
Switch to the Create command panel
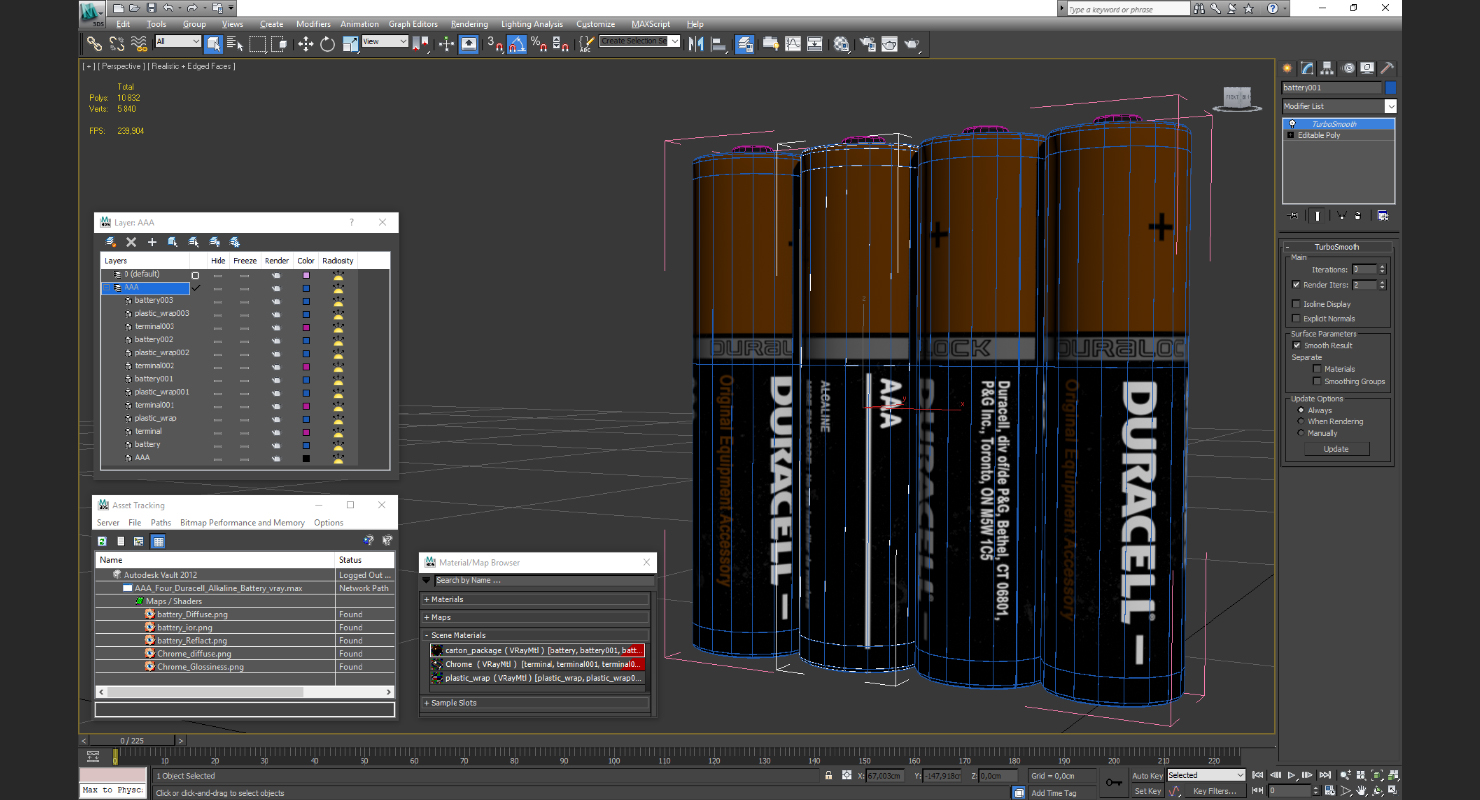click(1288, 68)
